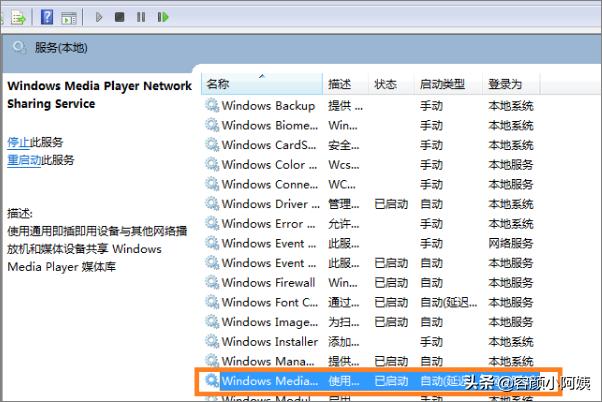Click 本地系统 in the Windows Mana... row
The height and width of the screenshot is (402, 602).
[x=511, y=361]
